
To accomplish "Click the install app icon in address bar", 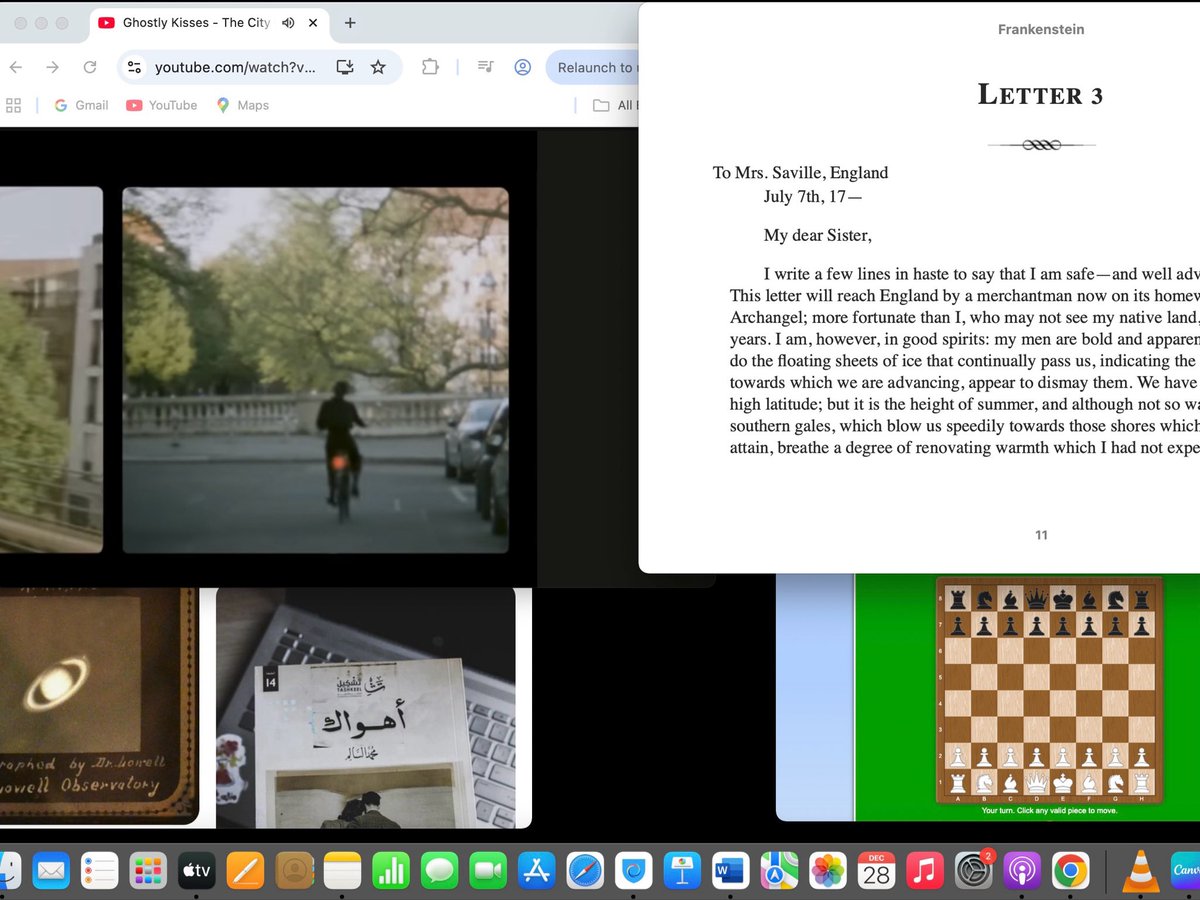I will [x=345, y=67].
